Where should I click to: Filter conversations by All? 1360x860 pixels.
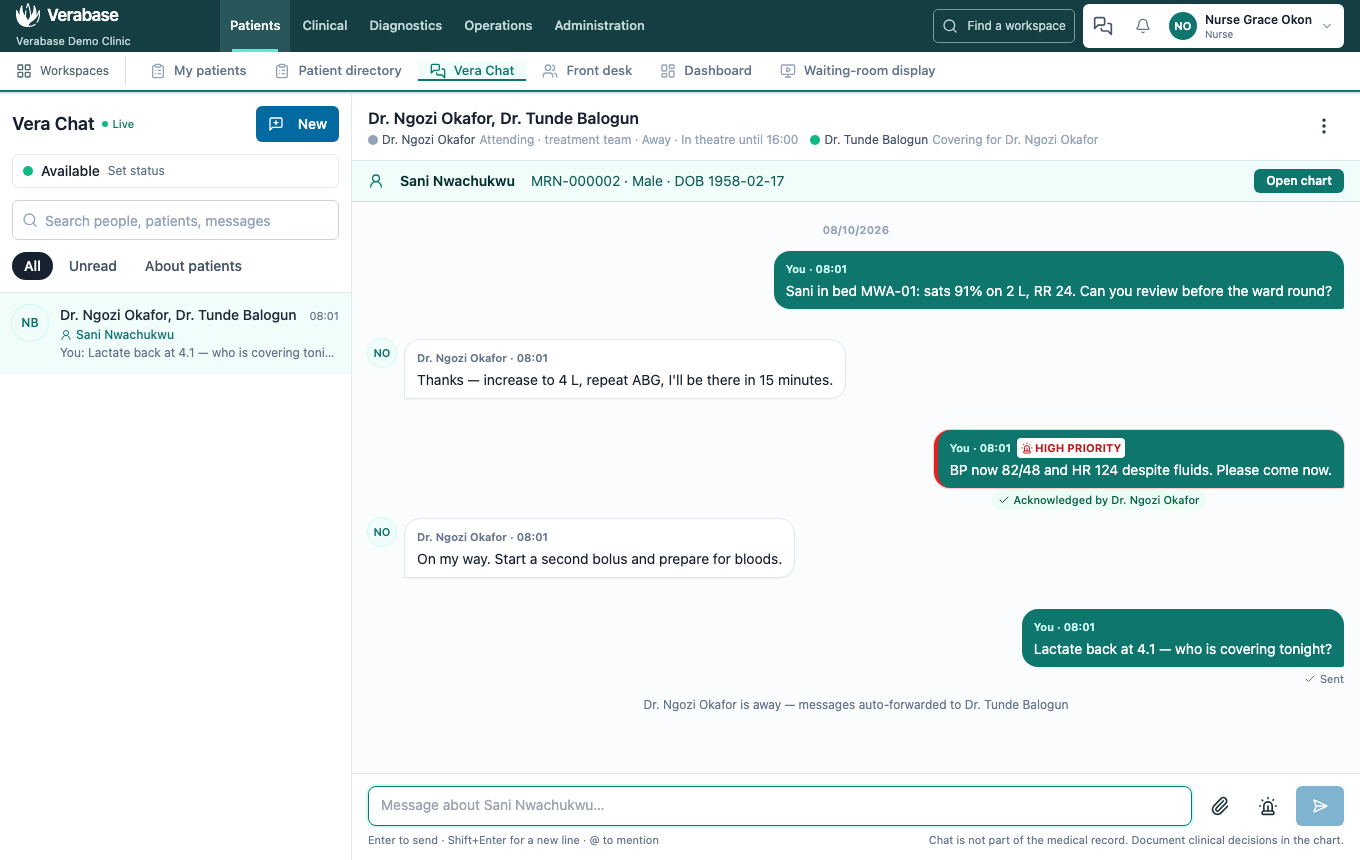tap(32, 266)
